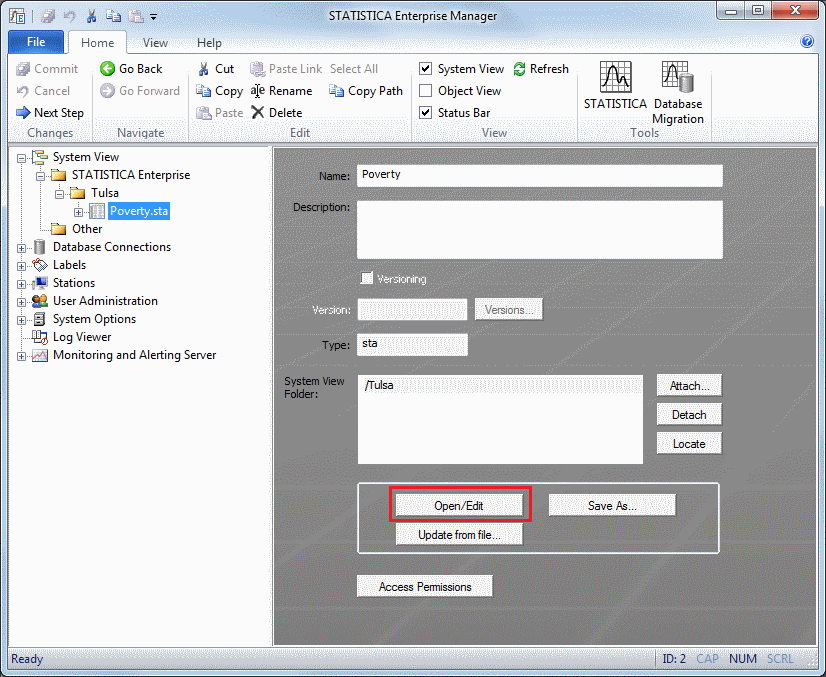
Task: Open the help question mark icon
Action: coord(807,42)
